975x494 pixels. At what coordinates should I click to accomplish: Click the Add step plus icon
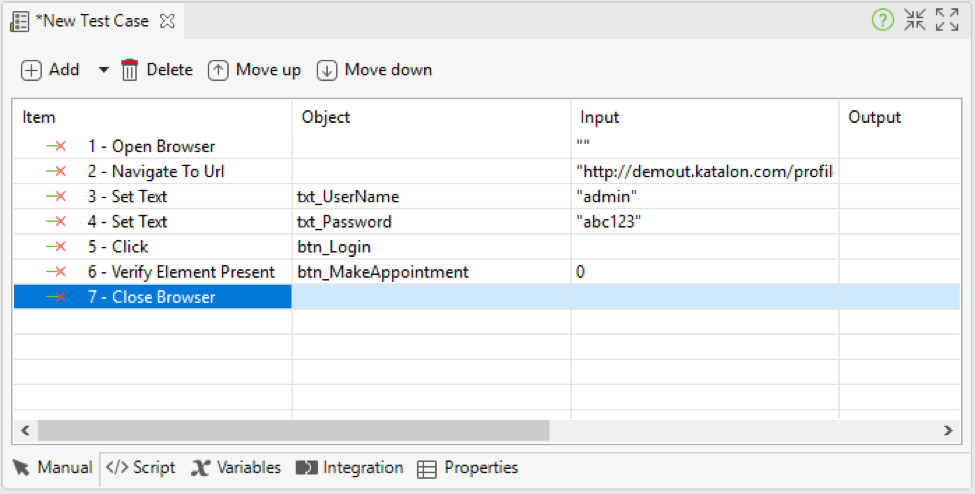[x=31, y=70]
